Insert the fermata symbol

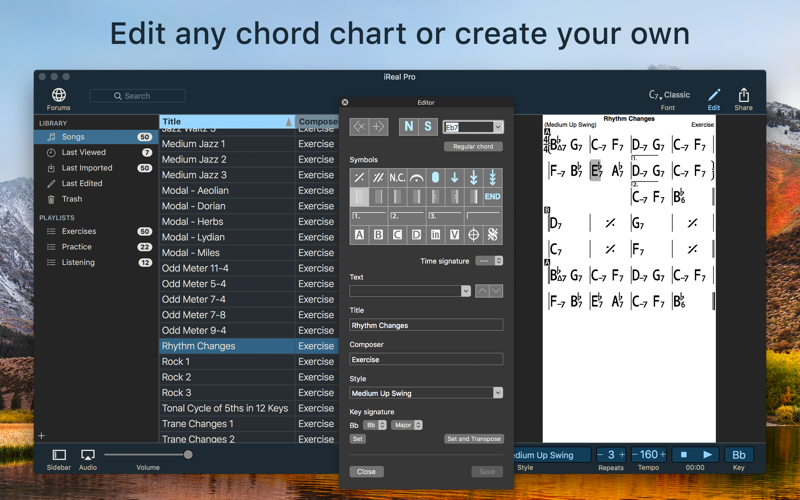[x=416, y=178]
